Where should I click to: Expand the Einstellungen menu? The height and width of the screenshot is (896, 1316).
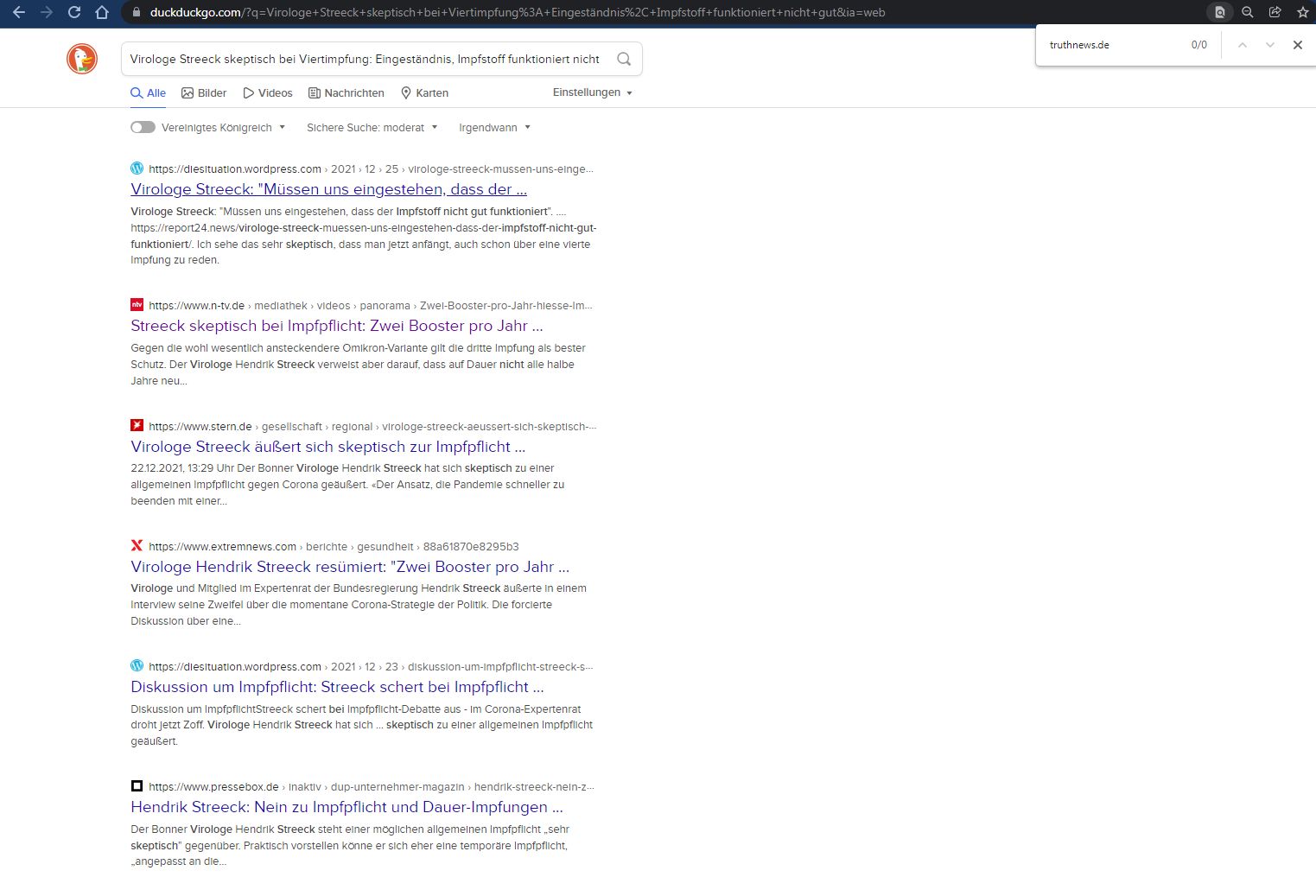[592, 92]
